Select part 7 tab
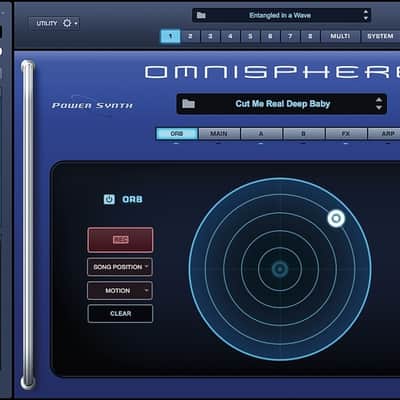The image size is (400, 400). [290, 36]
